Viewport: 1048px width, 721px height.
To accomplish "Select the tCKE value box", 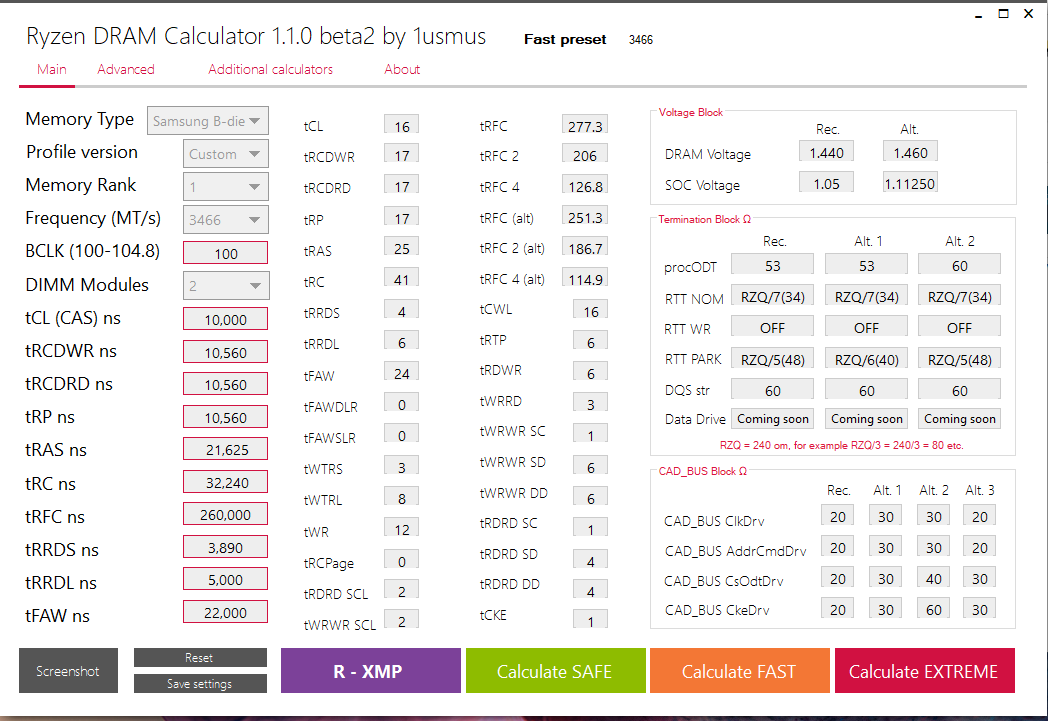I will coord(591,621).
